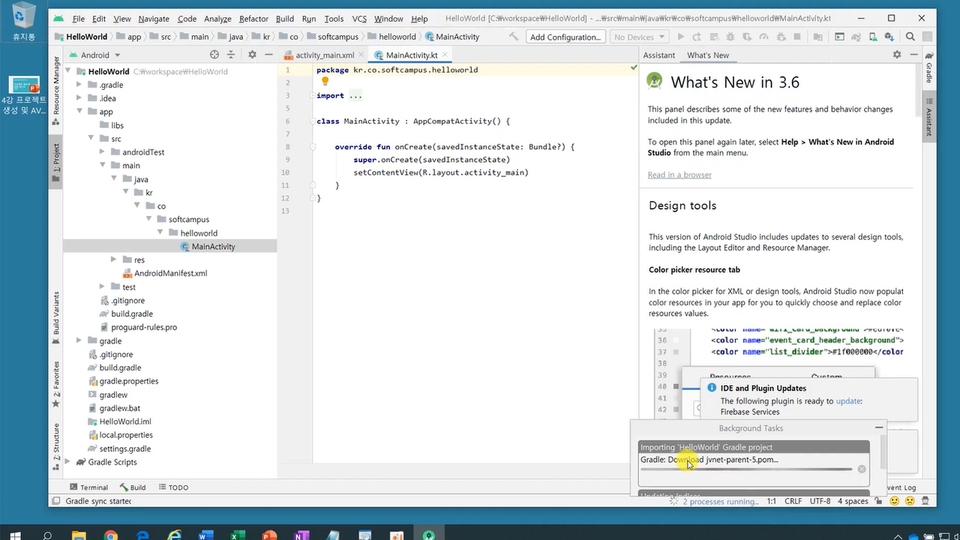Open Resource Manager tool window
This screenshot has height=540, width=960.
coord(56,91)
